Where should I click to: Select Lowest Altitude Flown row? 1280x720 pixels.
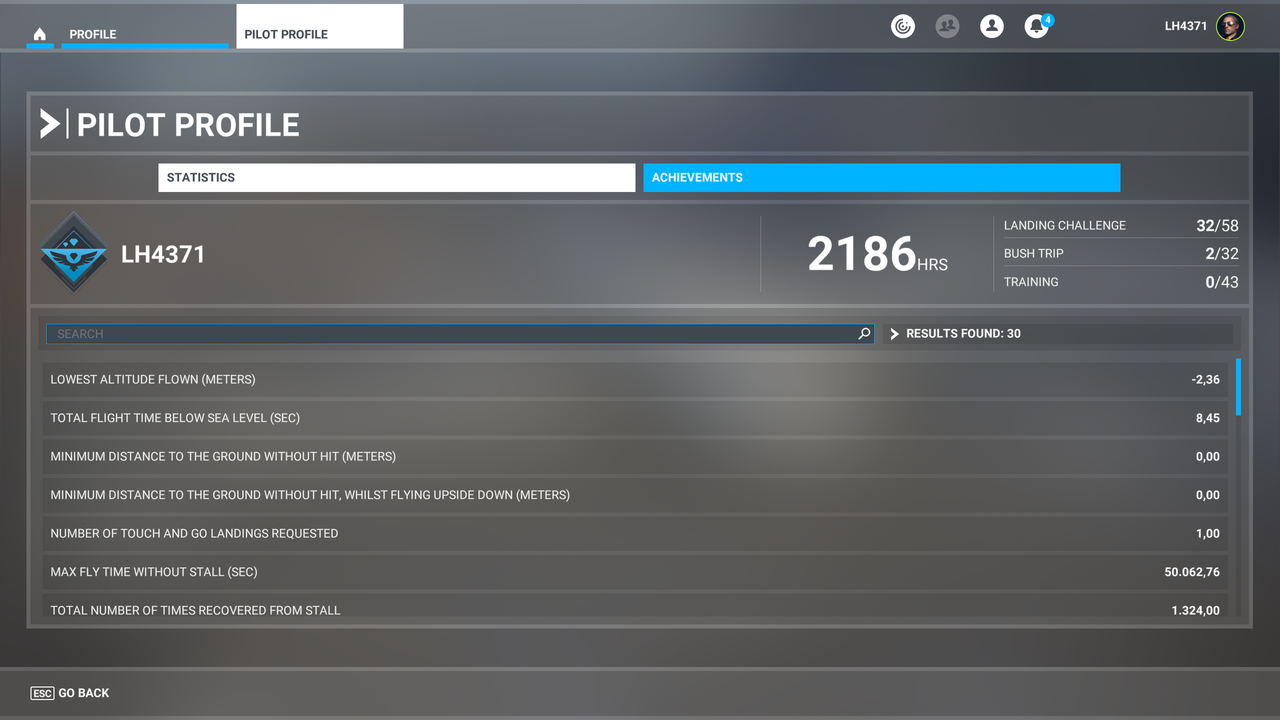[x=635, y=380]
